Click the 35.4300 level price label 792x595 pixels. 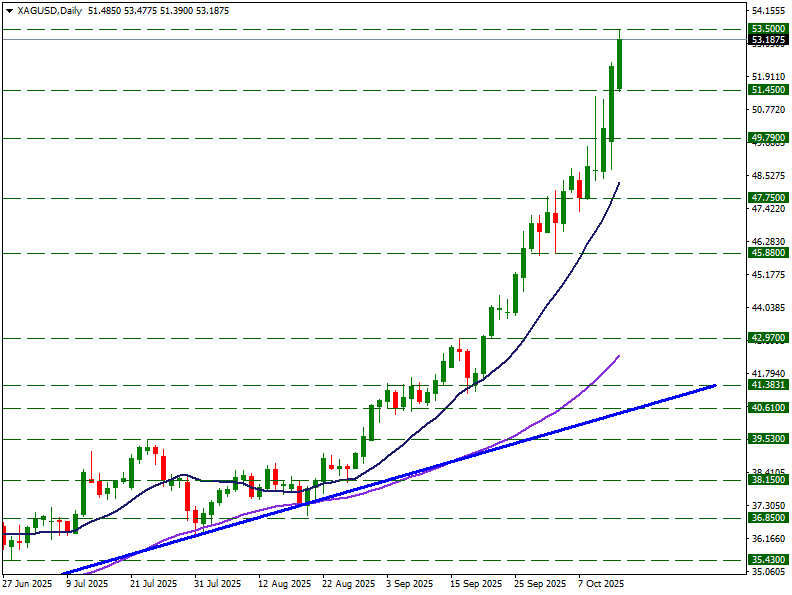pyautogui.click(x=767, y=559)
